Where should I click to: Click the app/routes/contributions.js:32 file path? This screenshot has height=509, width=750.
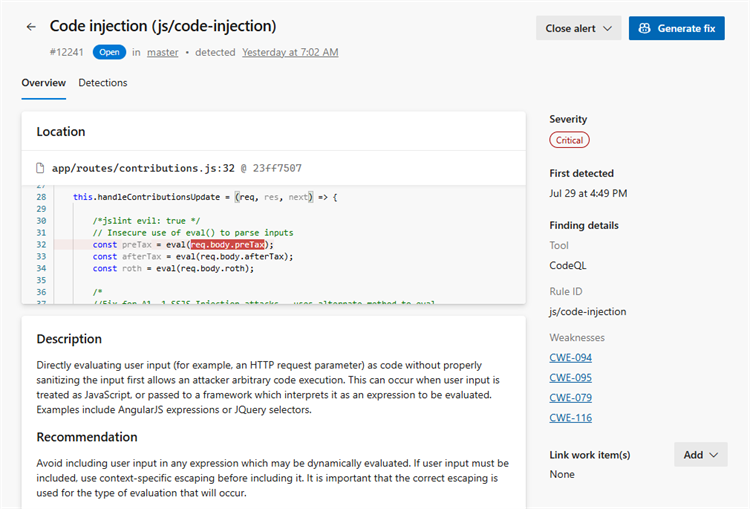click(143, 168)
